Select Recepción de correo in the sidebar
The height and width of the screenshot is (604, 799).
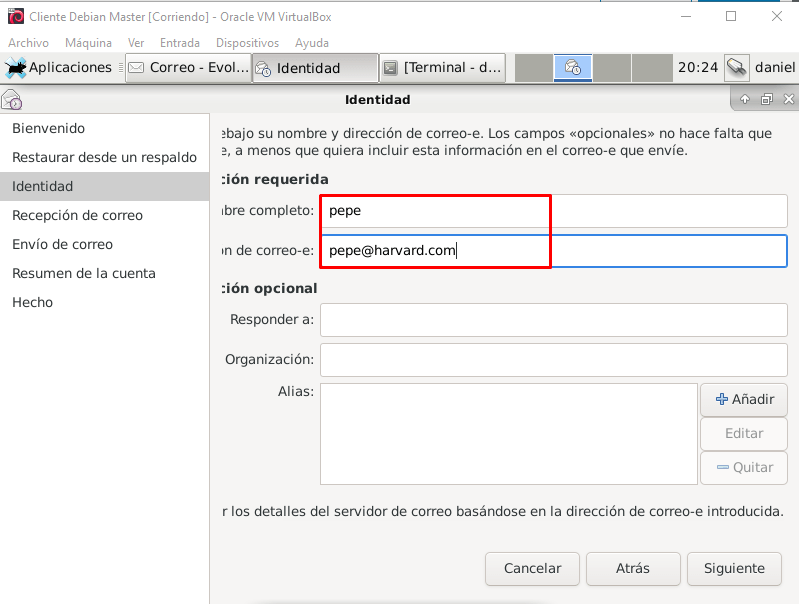pos(77,215)
